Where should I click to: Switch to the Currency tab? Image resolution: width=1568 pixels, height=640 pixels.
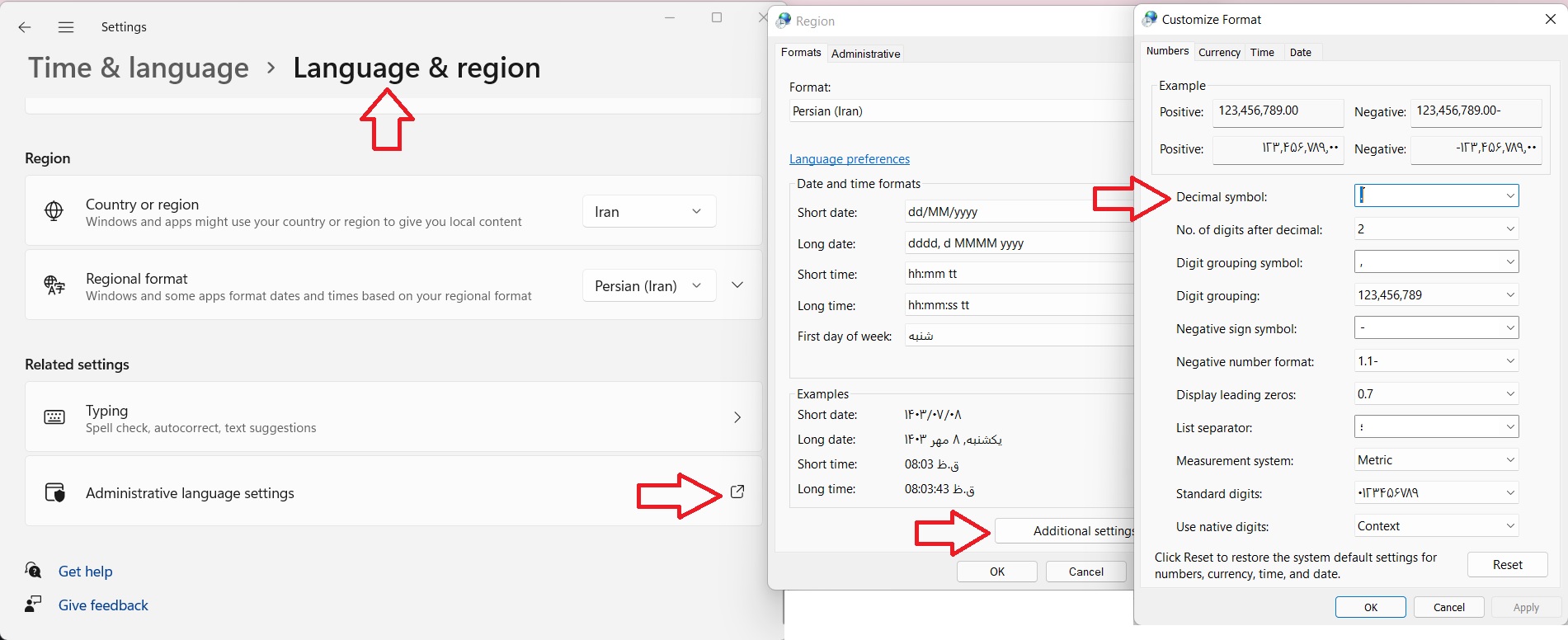tap(1219, 52)
